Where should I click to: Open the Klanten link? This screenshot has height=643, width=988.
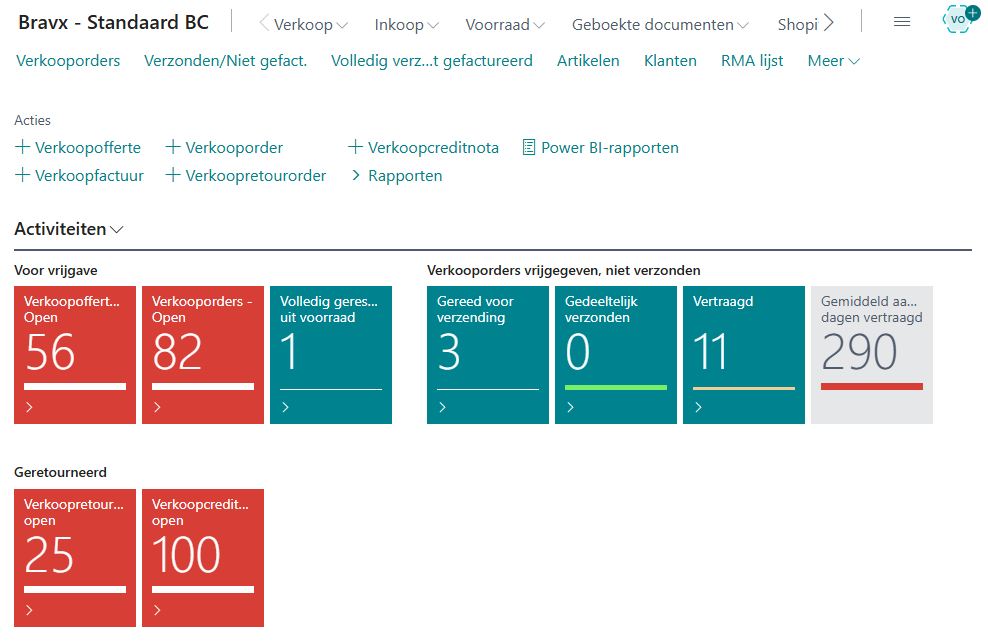[670, 61]
